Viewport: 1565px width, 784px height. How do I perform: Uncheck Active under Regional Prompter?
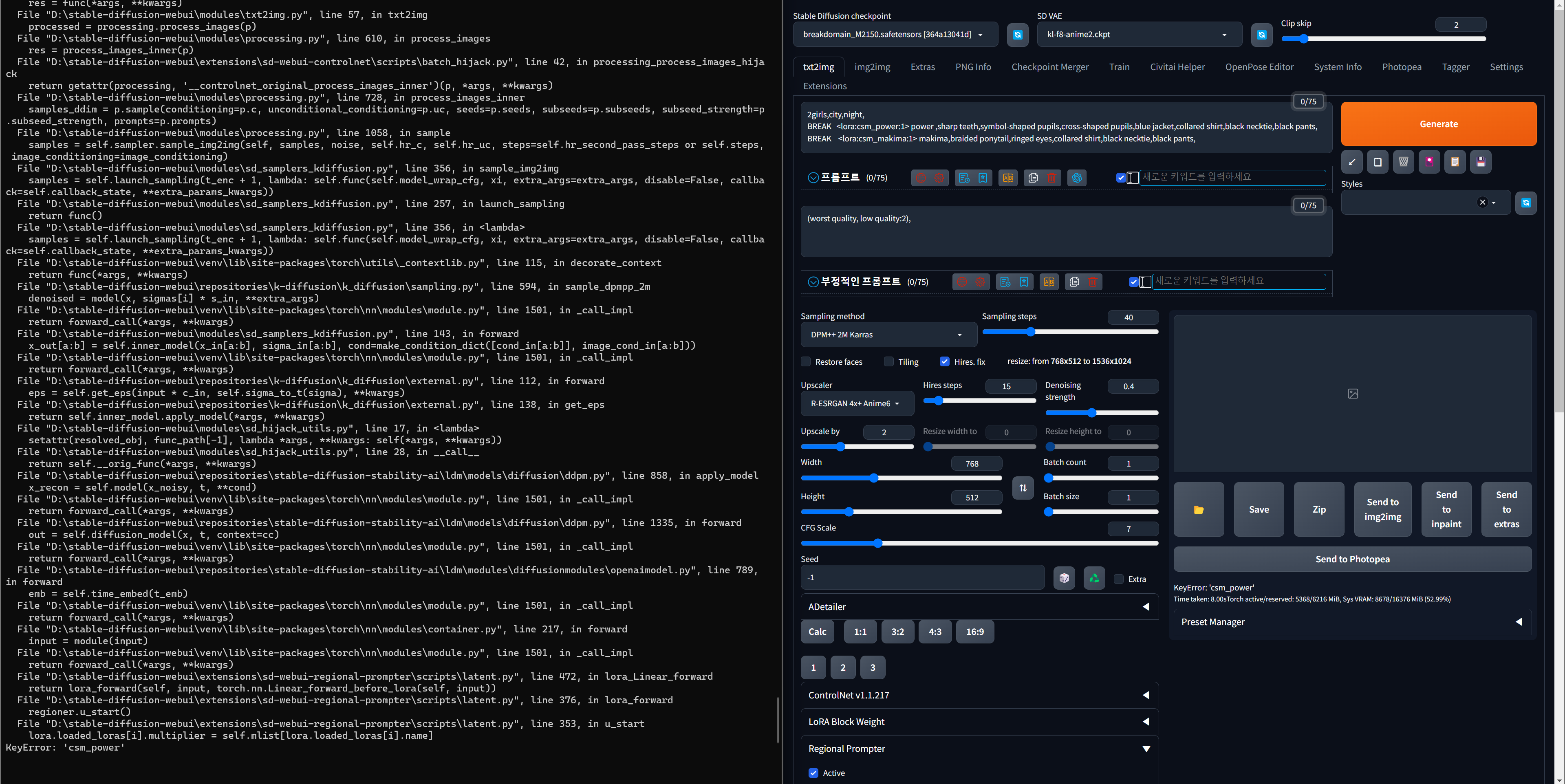coord(813,773)
